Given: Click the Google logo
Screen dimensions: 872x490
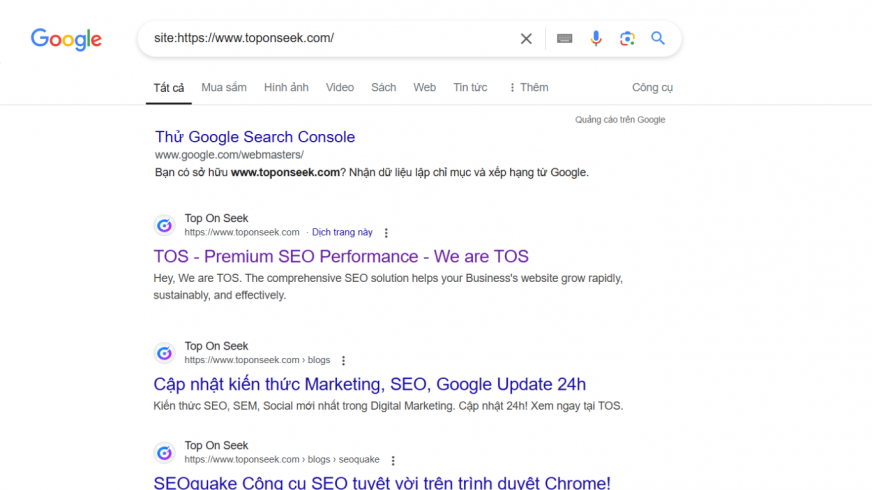Looking at the screenshot, I should 66,39.
